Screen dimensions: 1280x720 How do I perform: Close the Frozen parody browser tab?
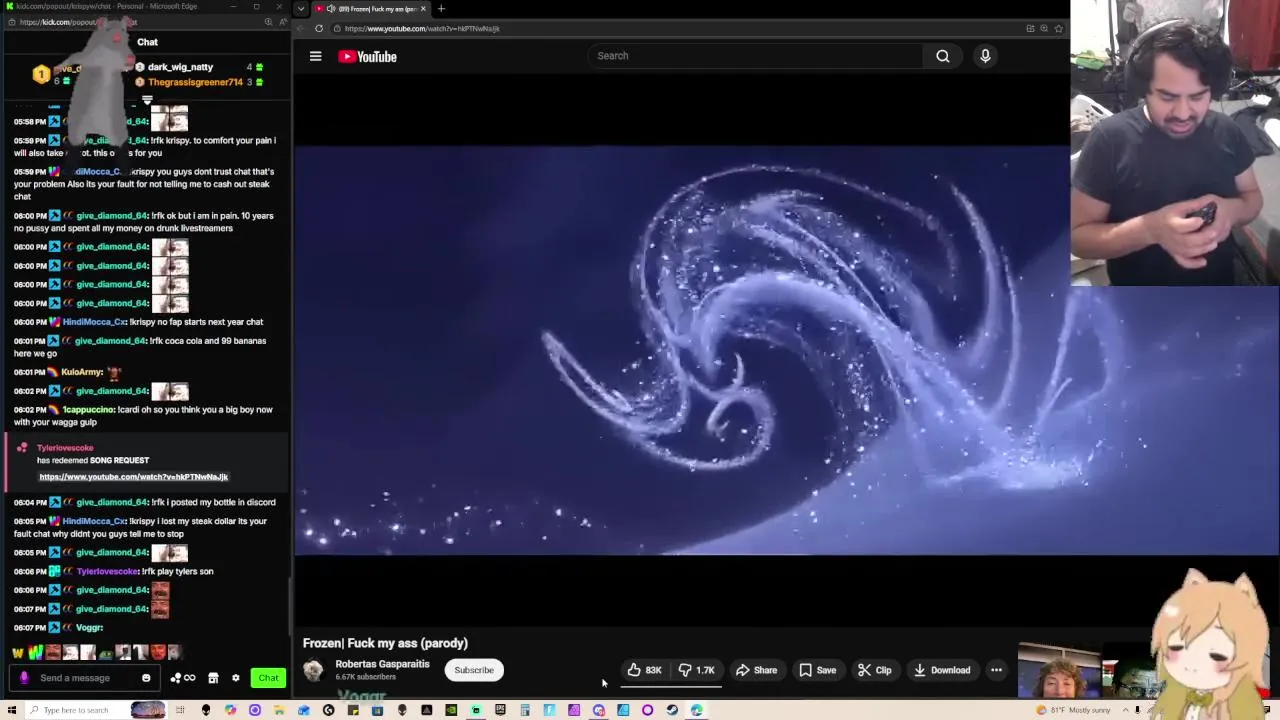[x=423, y=9]
